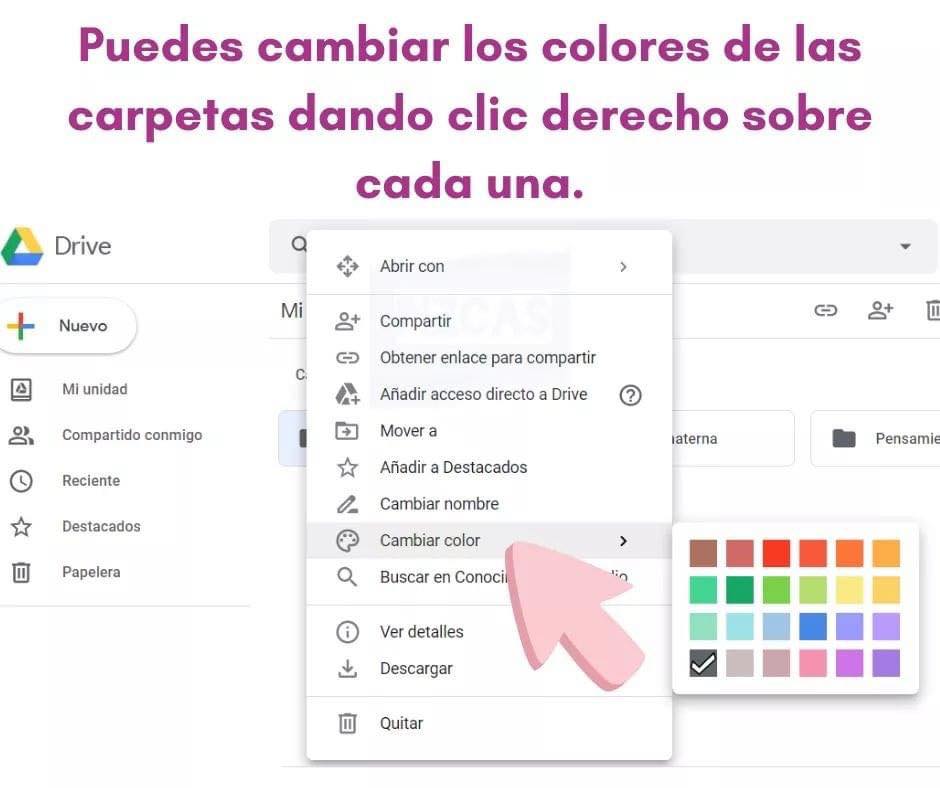The image size is (940, 788).
Task: Open Reciente from the sidebar
Action: click(x=90, y=481)
